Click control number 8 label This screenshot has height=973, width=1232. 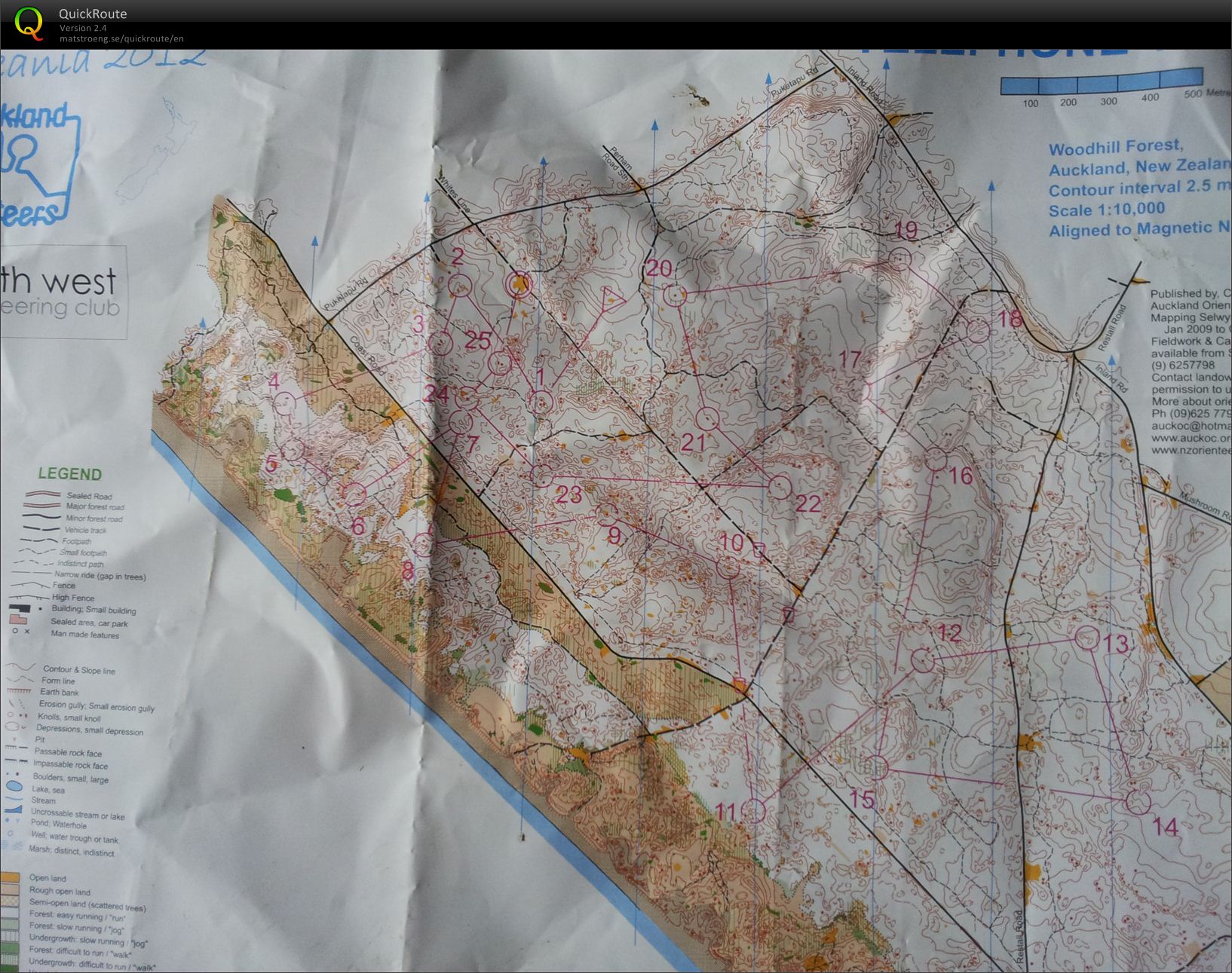coord(408,572)
